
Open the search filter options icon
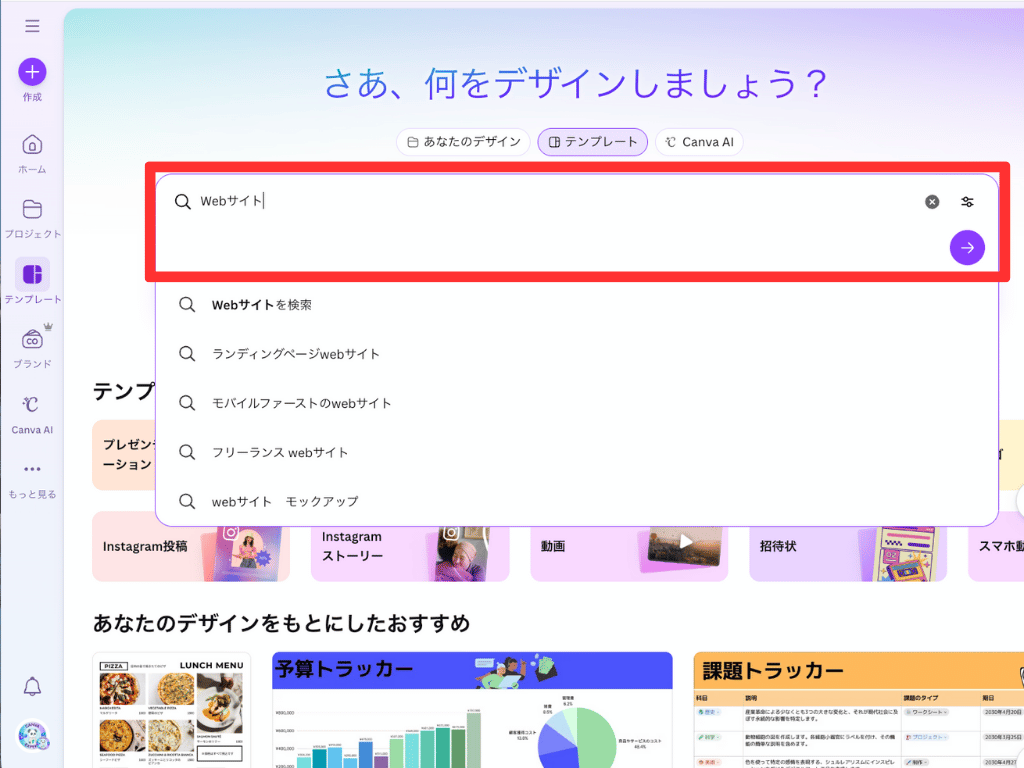[x=967, y=202]
